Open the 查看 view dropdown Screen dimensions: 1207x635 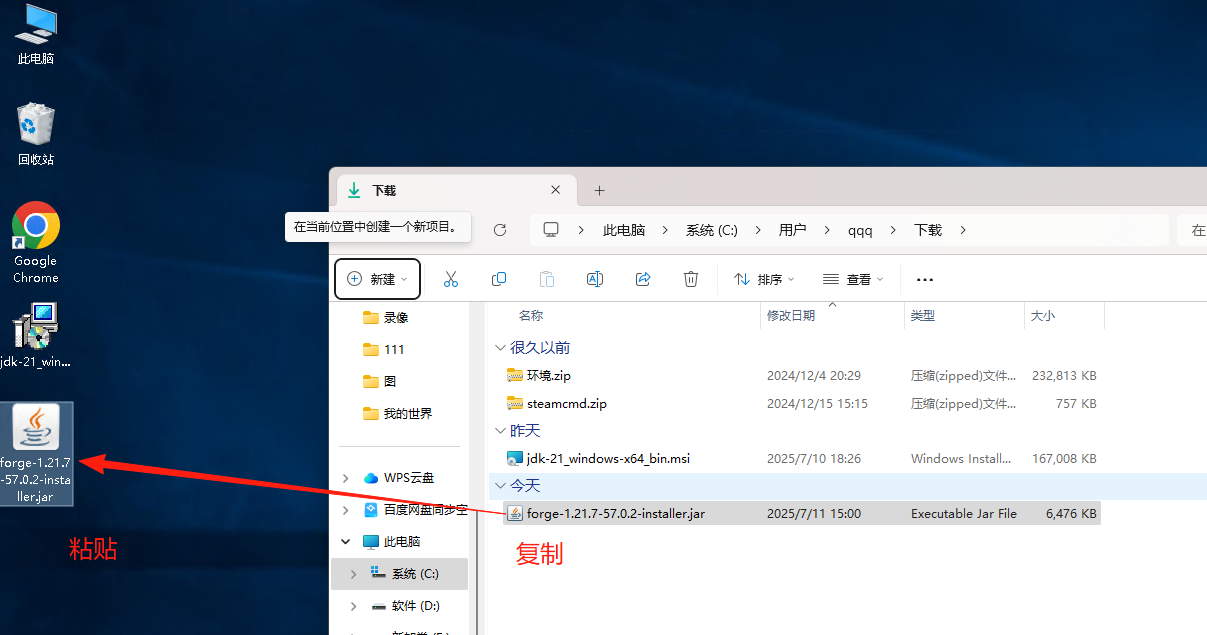(852, 279)
